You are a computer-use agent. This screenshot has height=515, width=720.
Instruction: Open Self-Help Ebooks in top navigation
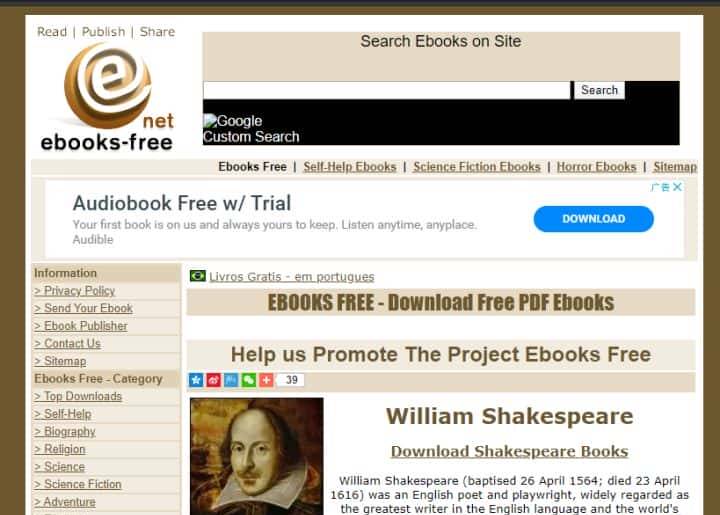pos(350,167)
